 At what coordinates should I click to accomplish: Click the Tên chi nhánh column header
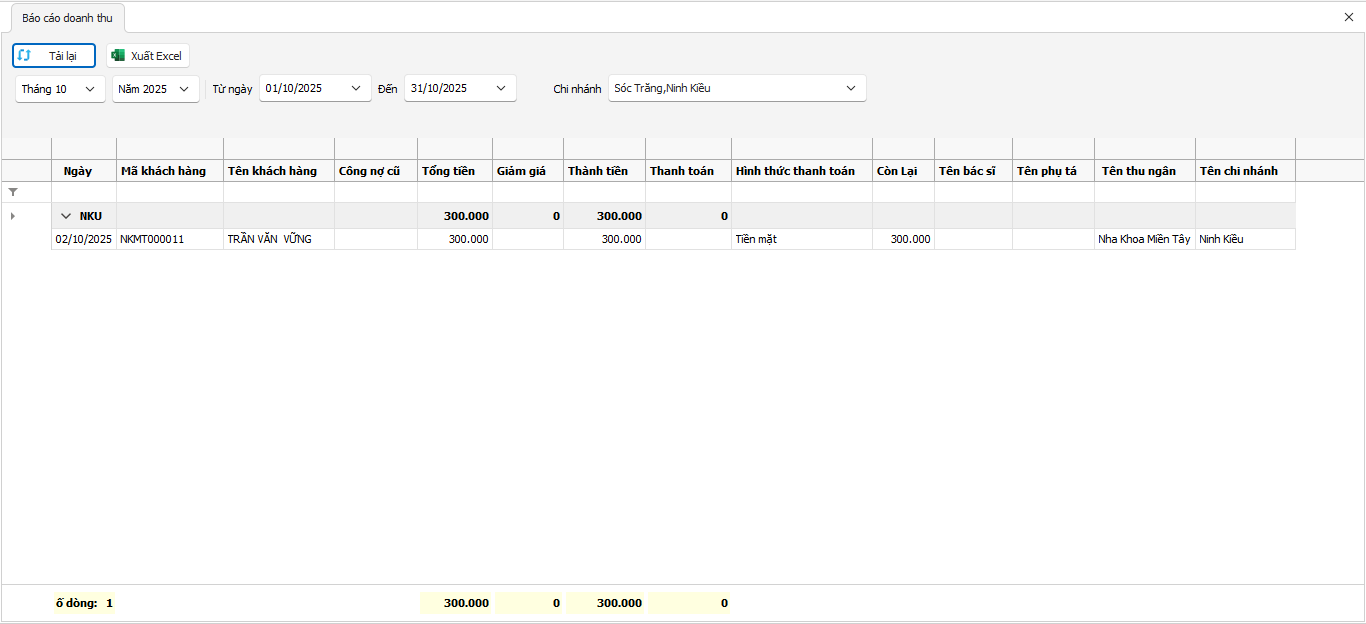[x=1238, y=171]
